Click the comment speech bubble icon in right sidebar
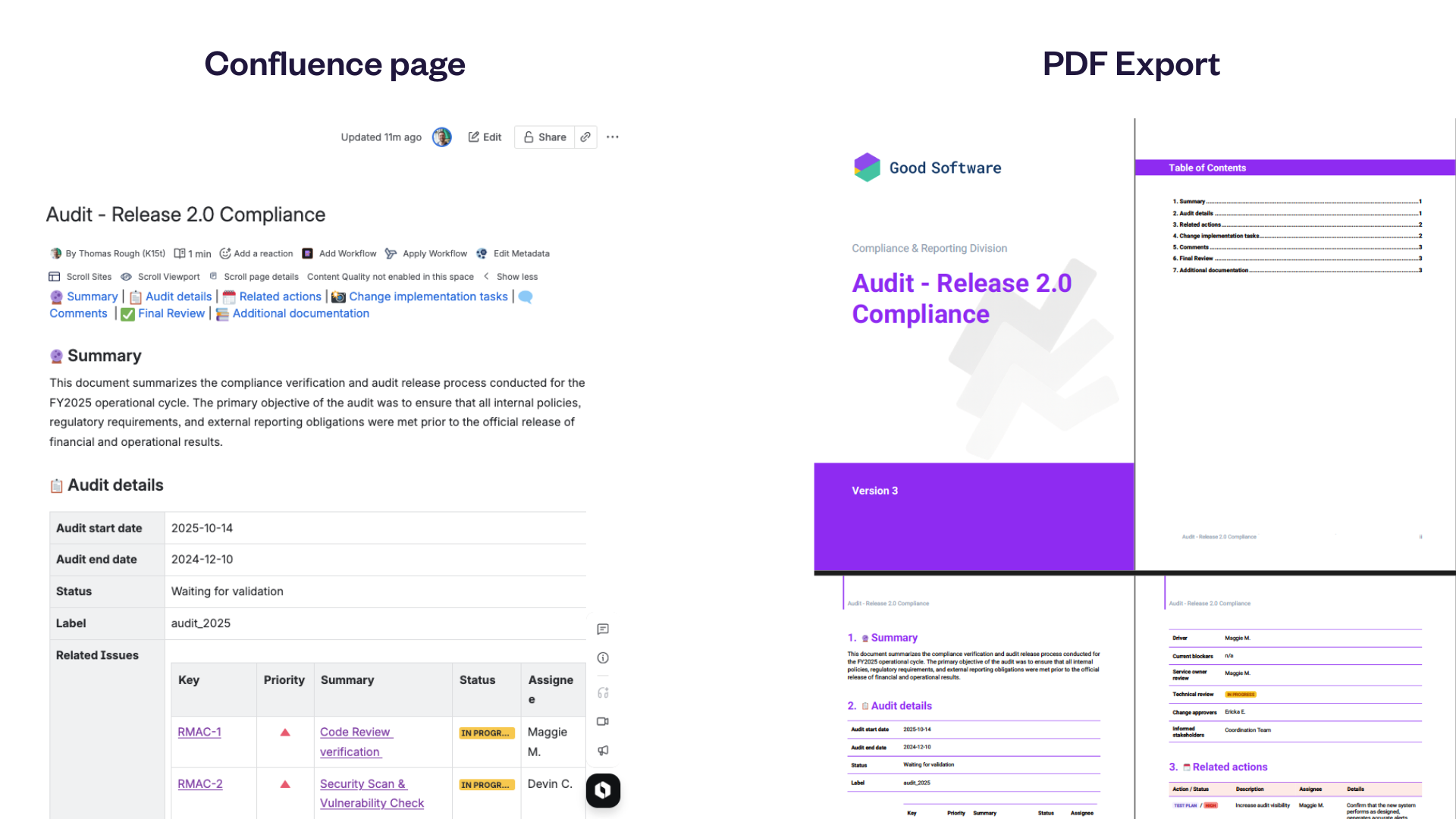 [x=603, y=629]
